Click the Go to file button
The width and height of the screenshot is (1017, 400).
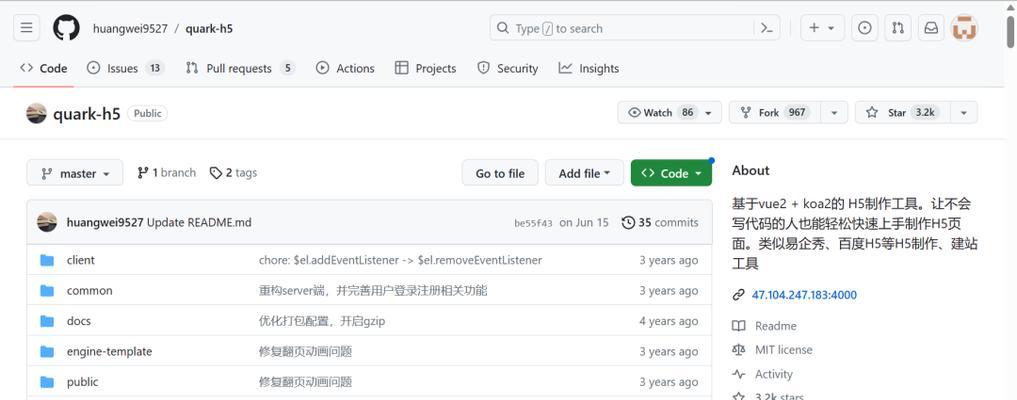(500, 173)
